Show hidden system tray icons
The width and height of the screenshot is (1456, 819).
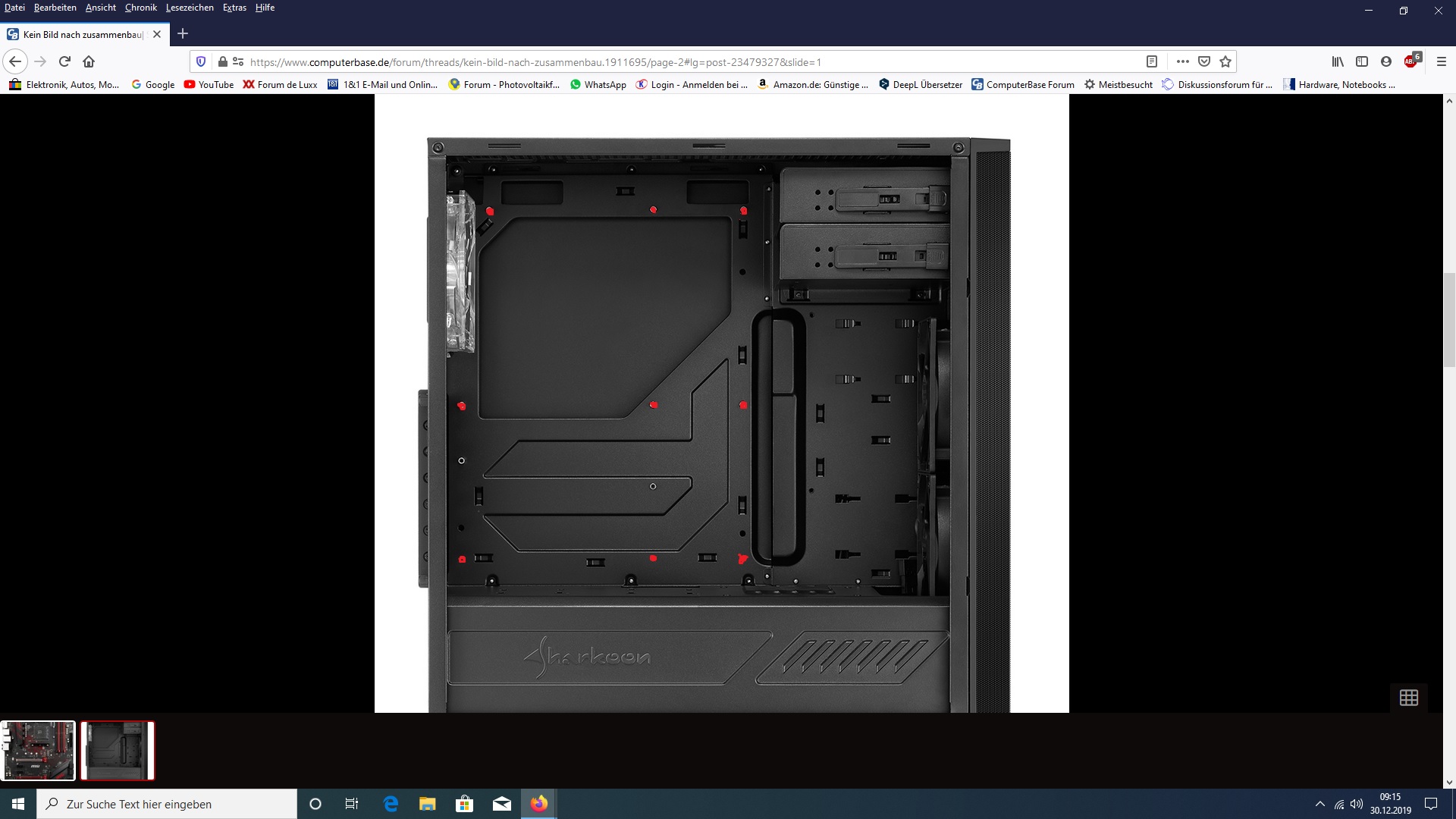pyautogui.click(x=1319, y=804)
